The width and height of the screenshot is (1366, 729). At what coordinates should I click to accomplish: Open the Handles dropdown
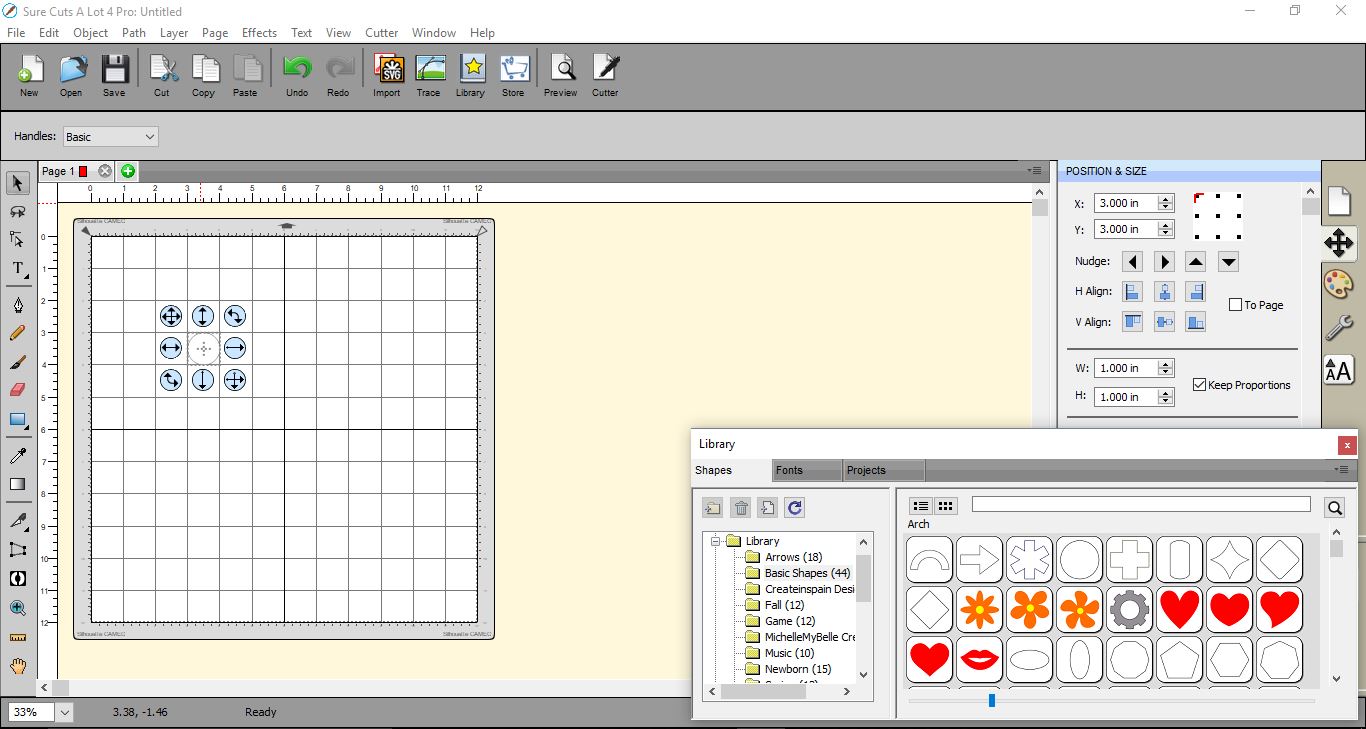coord(110,137)
